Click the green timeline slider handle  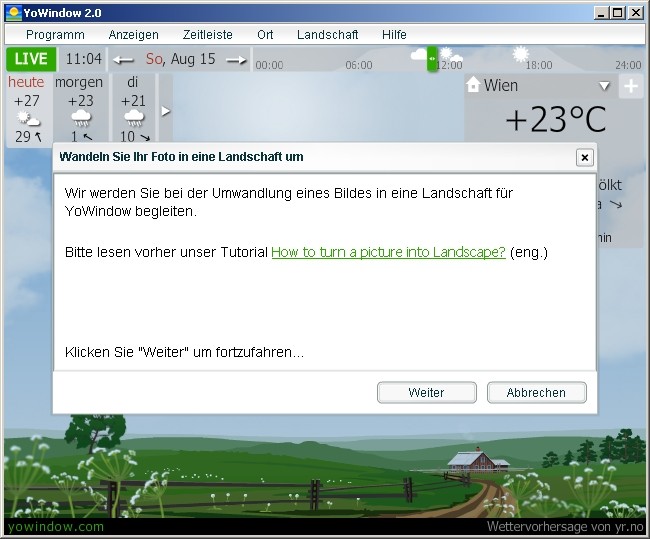[x=432, y=59]
